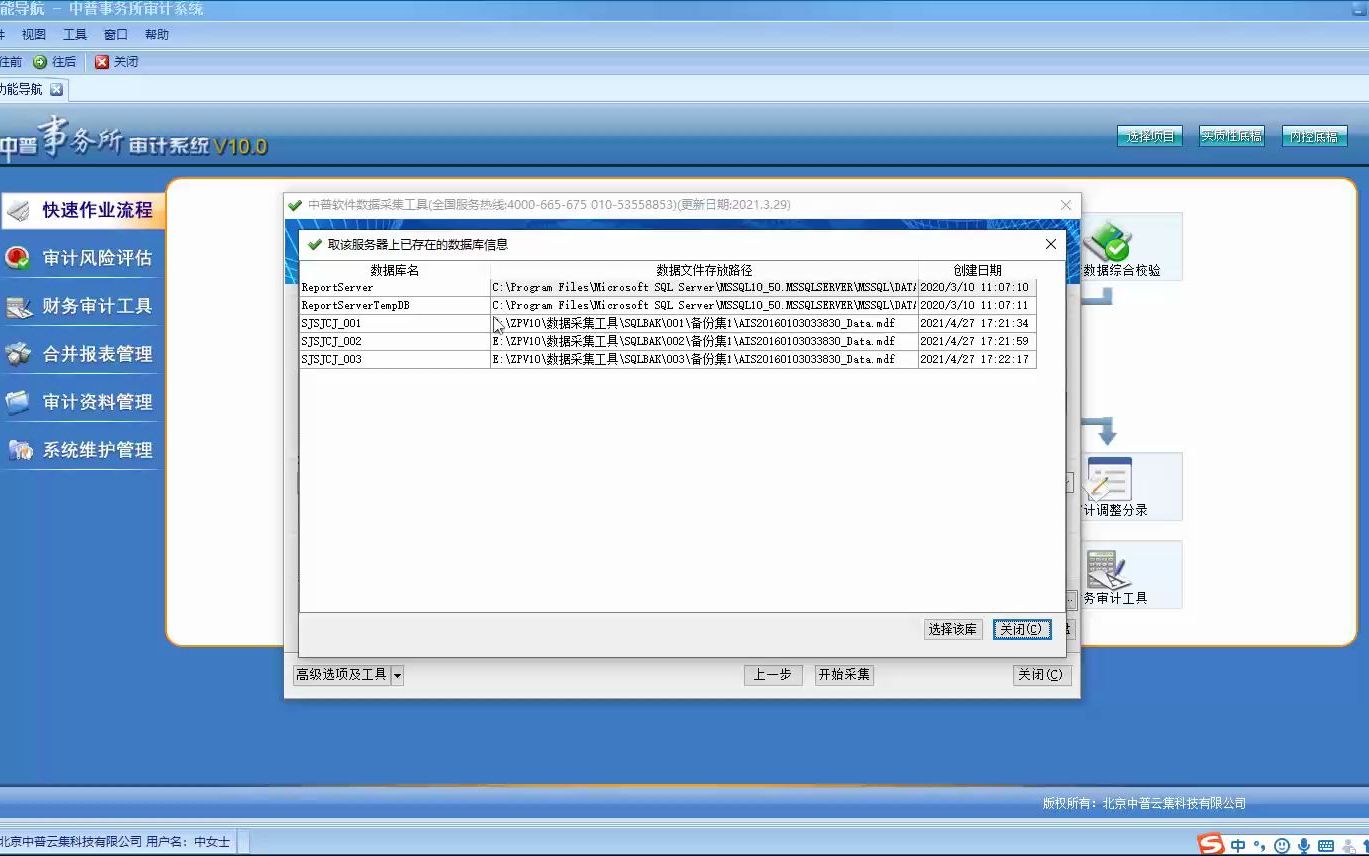Select 审计风险评估 in the left sidebar
This screenshot has width=1369, height=856.
coord(83,258)
